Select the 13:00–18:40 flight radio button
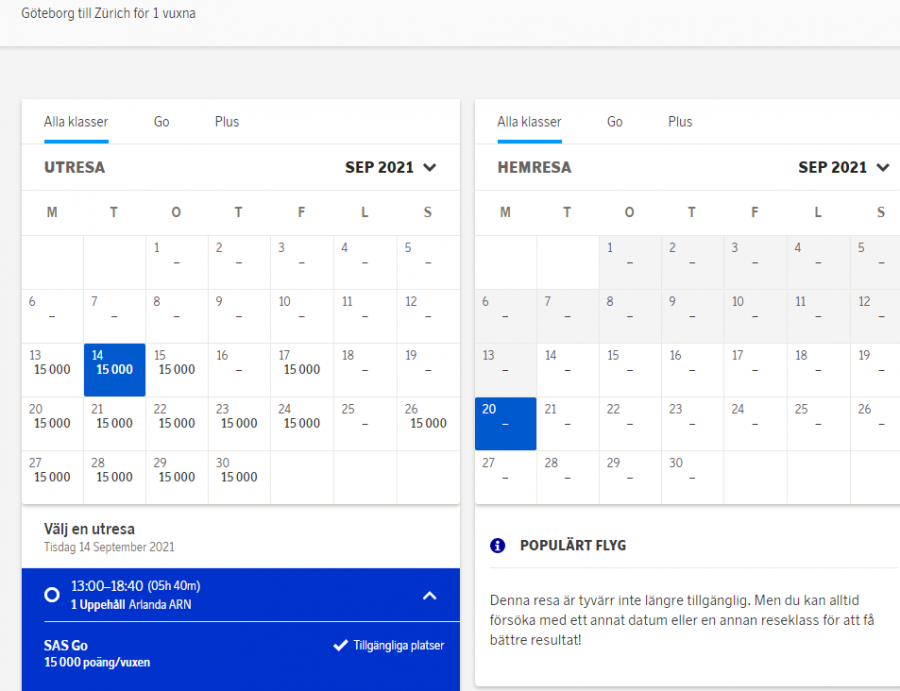900x691 pixels. coord(52,594)
